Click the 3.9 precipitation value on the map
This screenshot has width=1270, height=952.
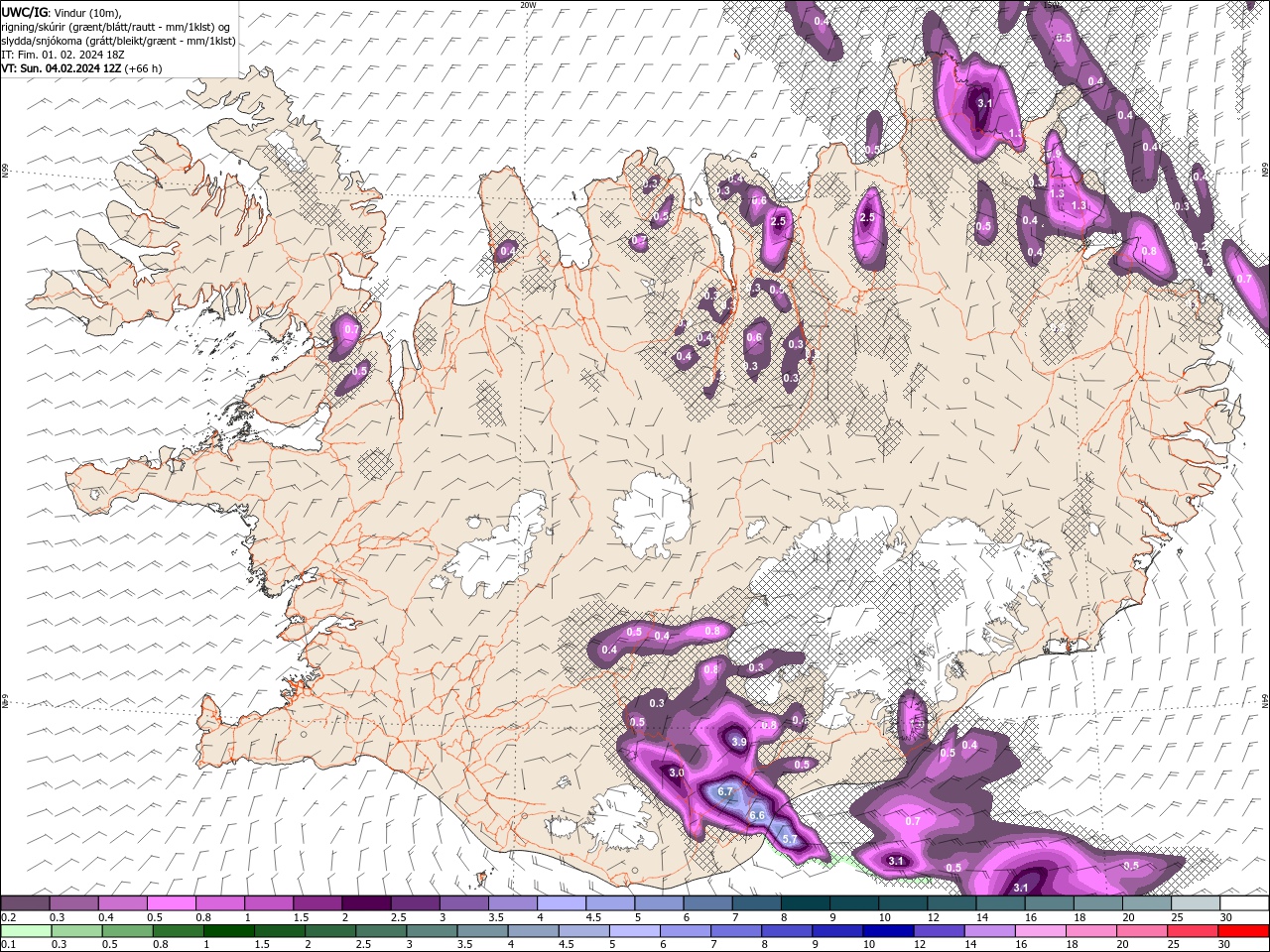(738, 742)
